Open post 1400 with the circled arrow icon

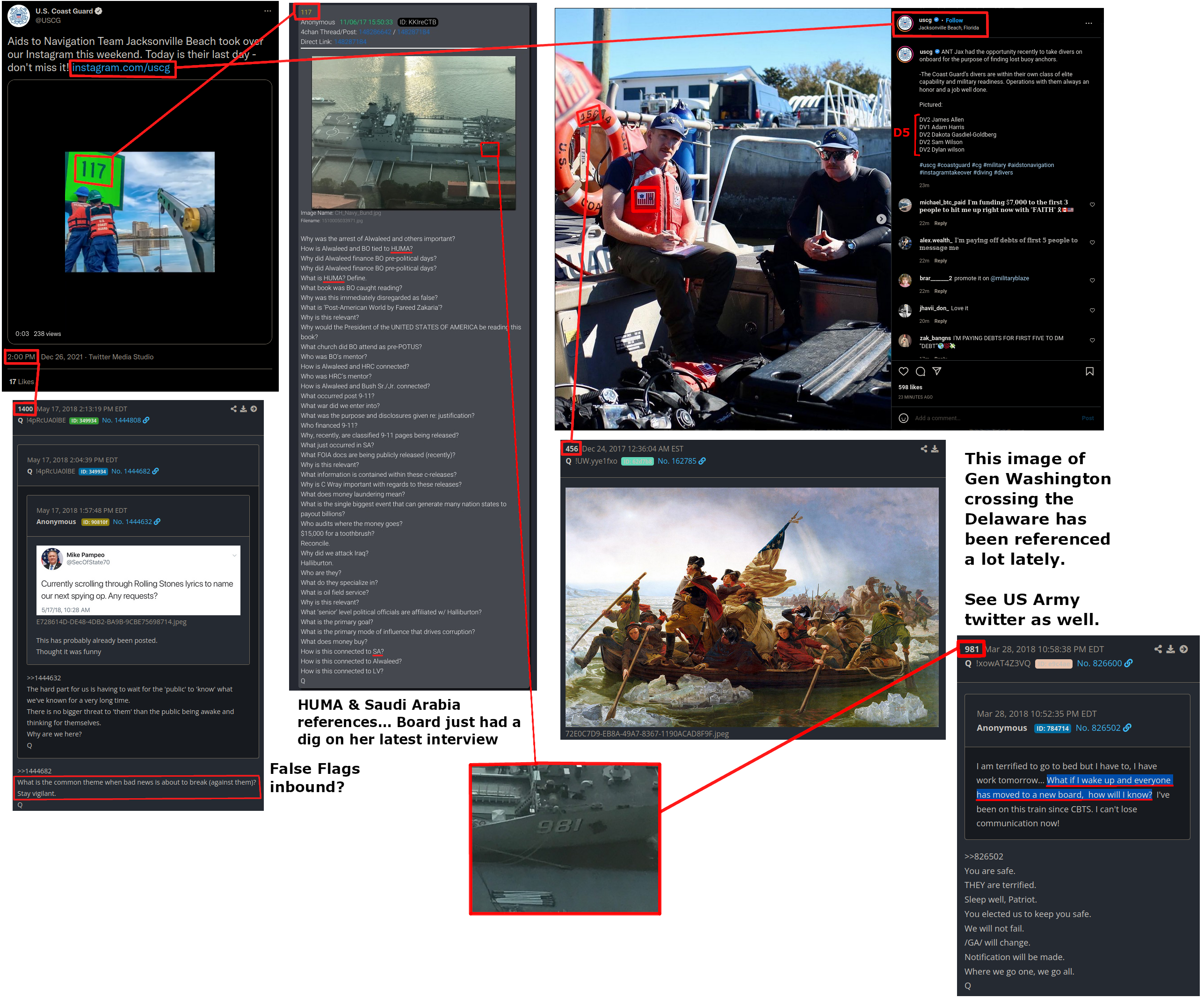[254, 409]
